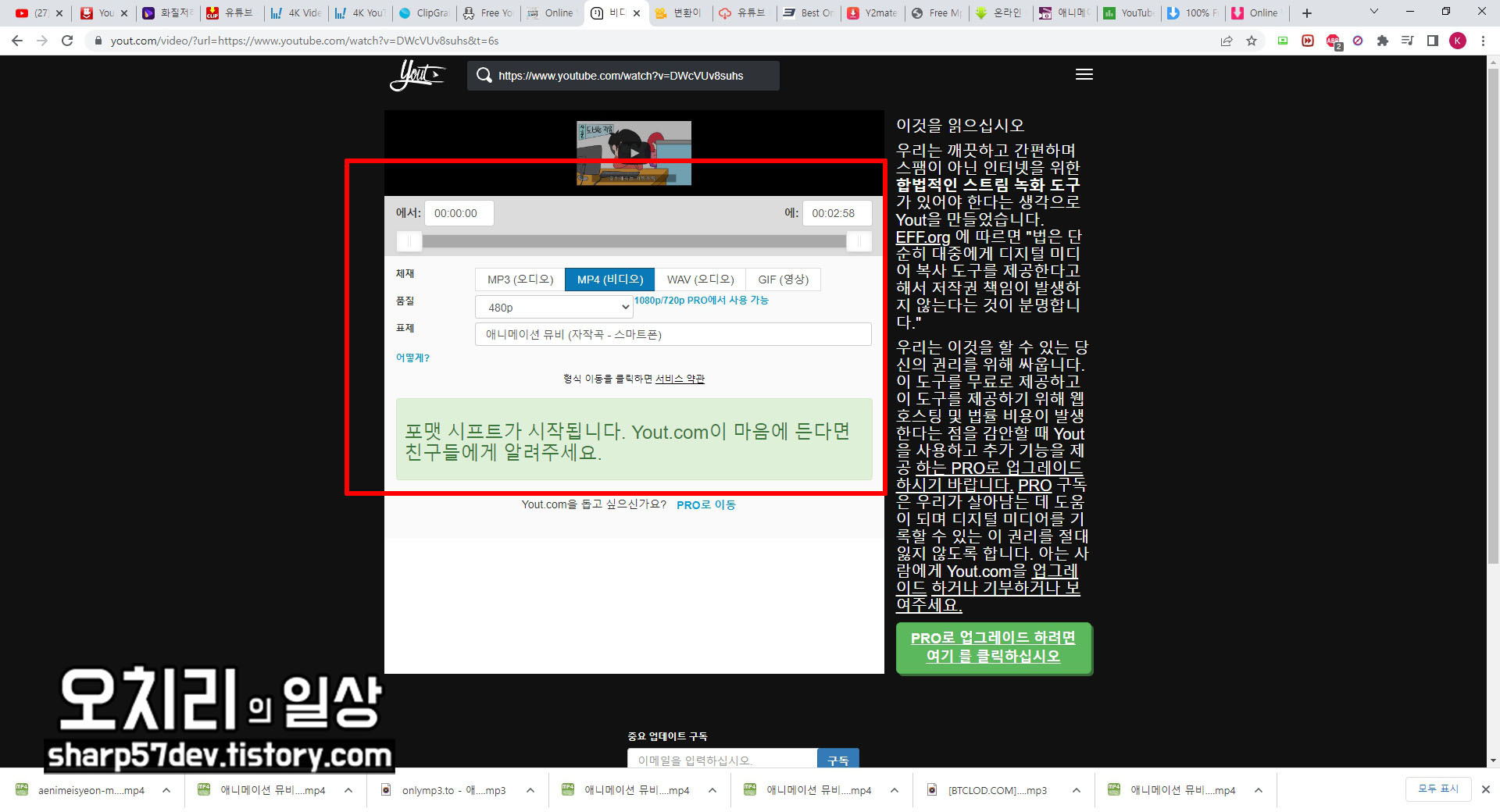This screenshot has width=1500, height=812.
Task: Click the site padlock icon
Action: click(98, 41)
